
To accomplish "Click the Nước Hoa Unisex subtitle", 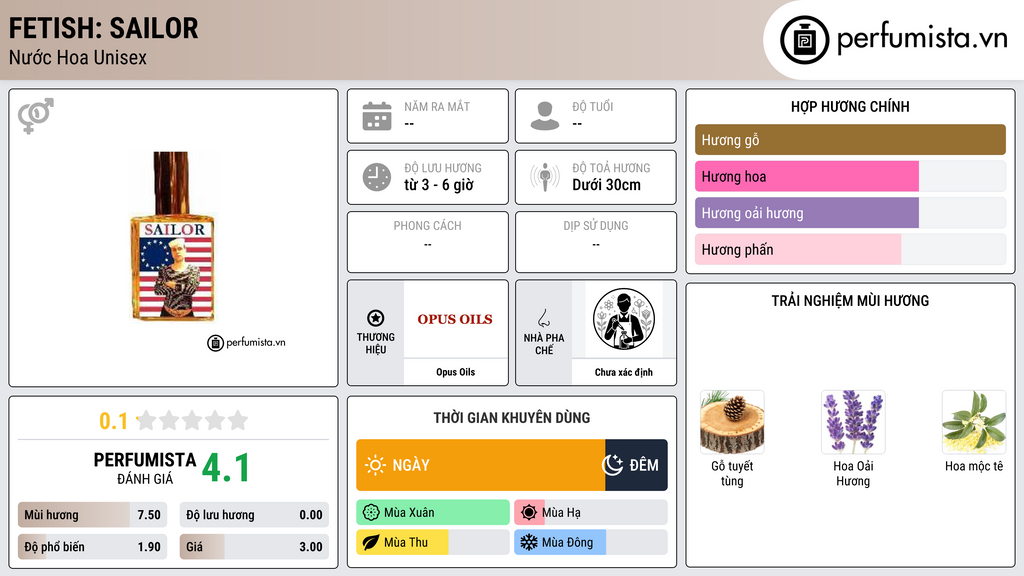I will [78, 57].
